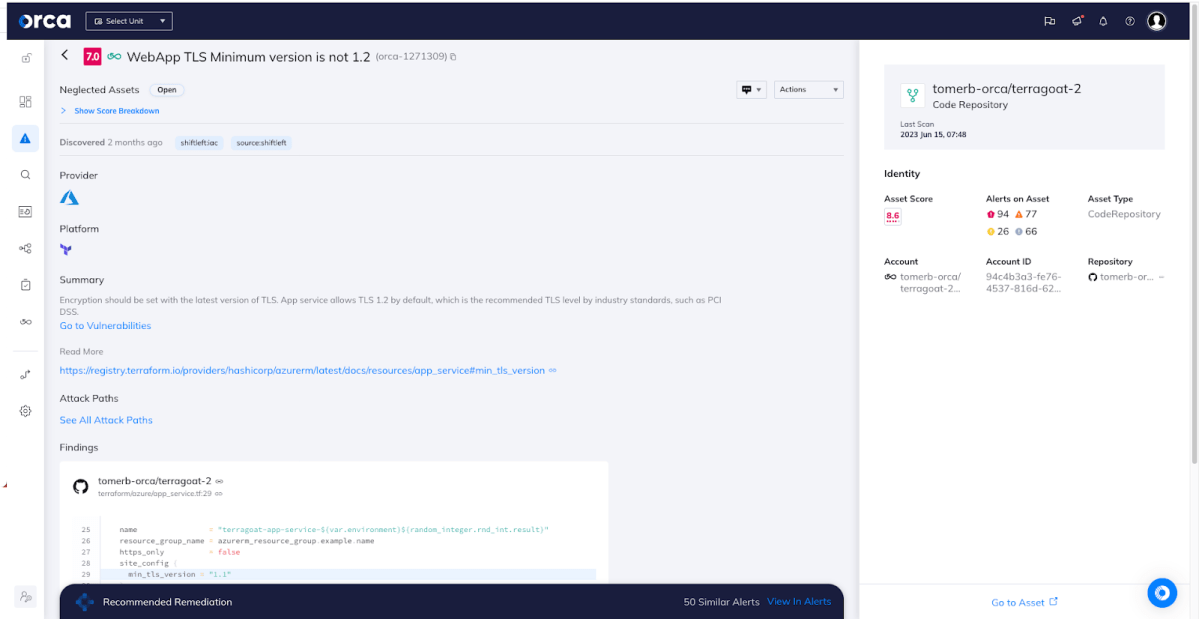Open the Settings gear in the sidebar
Screen dimensions: 1199x619
click(25, 411)
